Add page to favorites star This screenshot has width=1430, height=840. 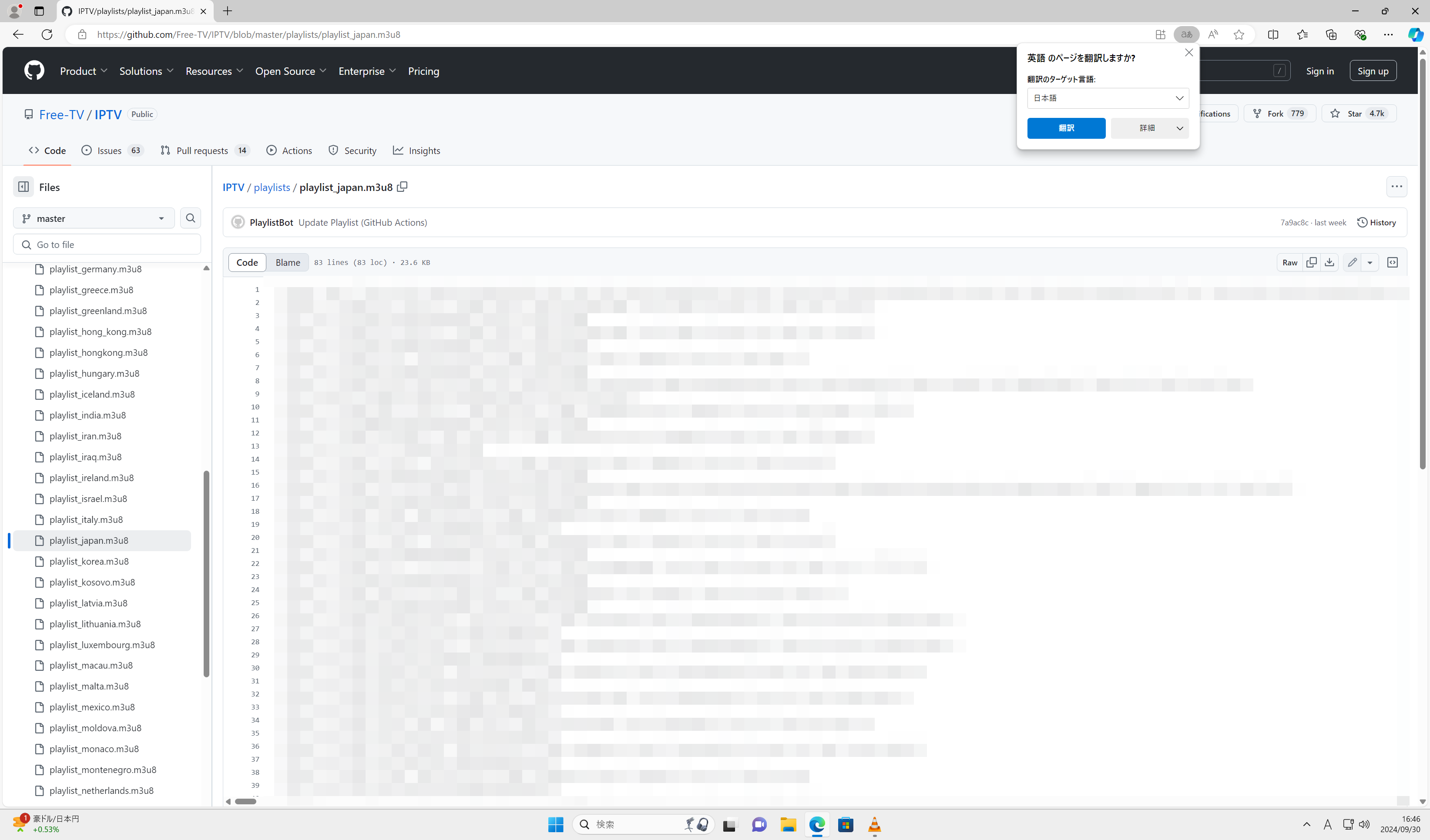[x=1239, y=35]
